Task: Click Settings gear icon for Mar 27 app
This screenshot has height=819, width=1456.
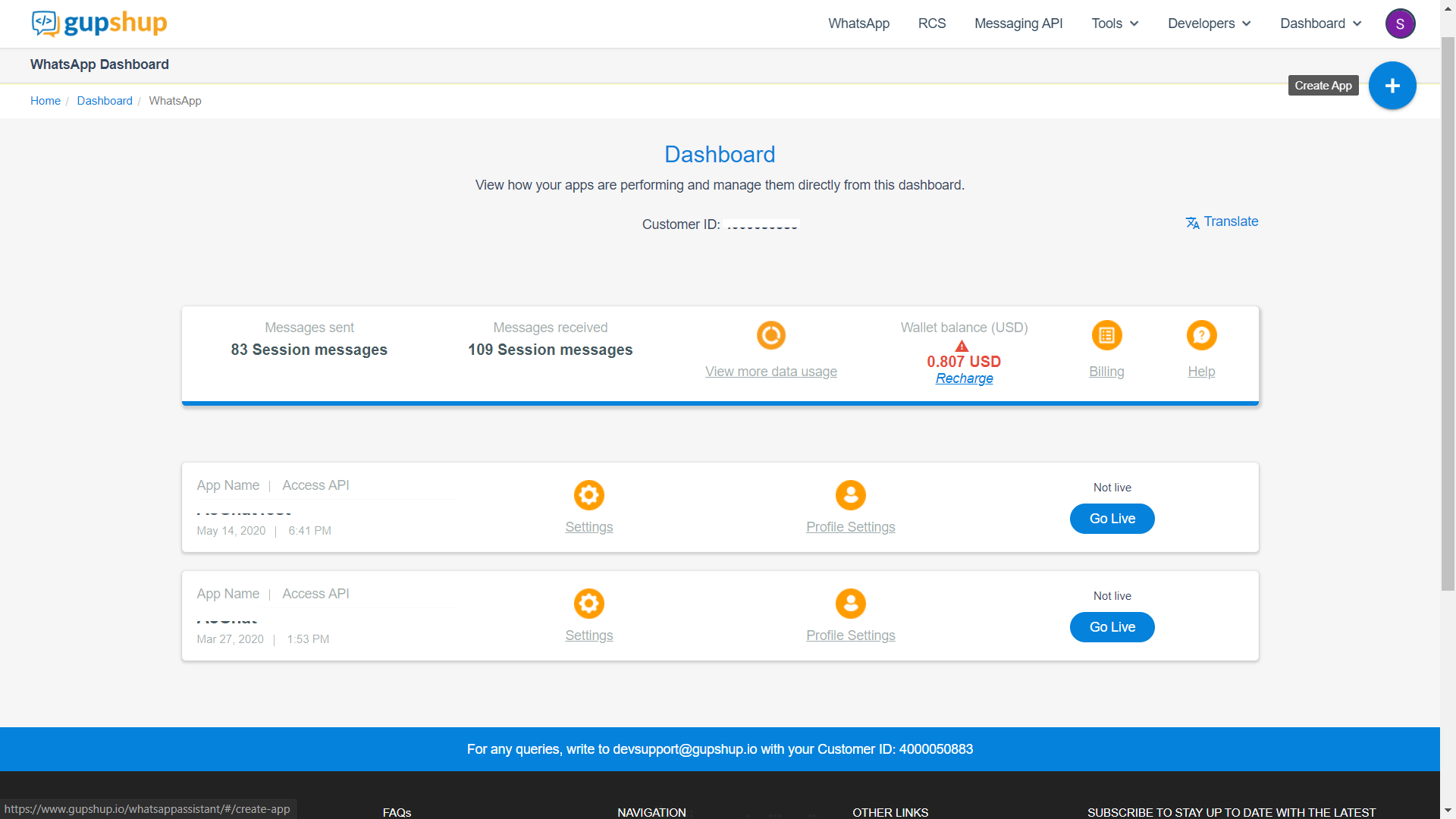Action: (589, 604)
